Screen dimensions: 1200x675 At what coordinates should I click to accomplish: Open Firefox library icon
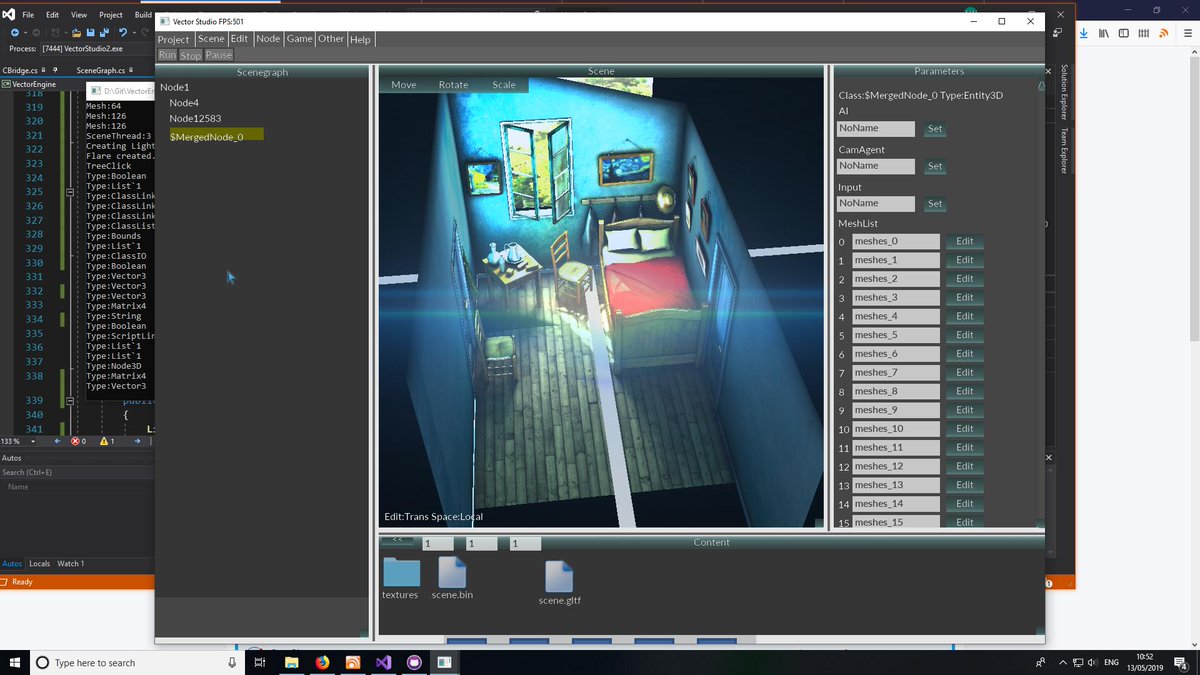point(1104,33)
